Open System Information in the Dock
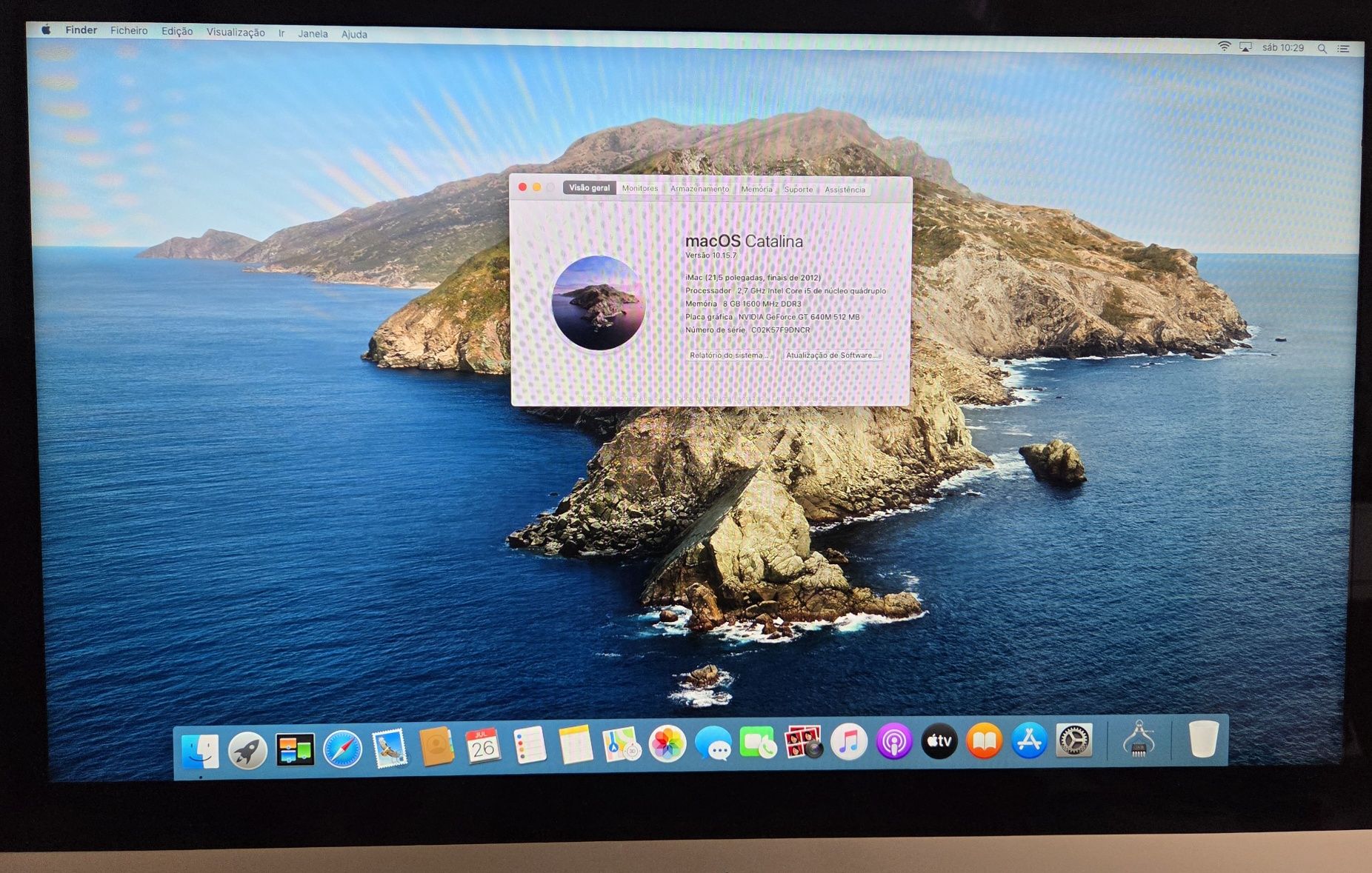Screen dimensions: 1372x873 pyautogui.click(x=1139, y=739)
